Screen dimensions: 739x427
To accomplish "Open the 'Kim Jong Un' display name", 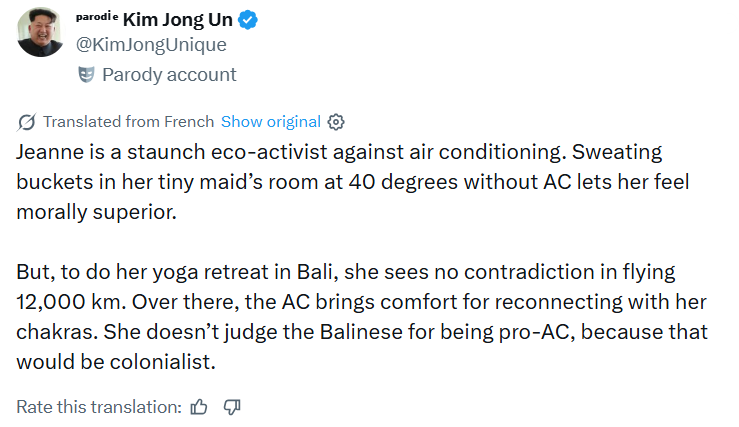I will 178,20.
